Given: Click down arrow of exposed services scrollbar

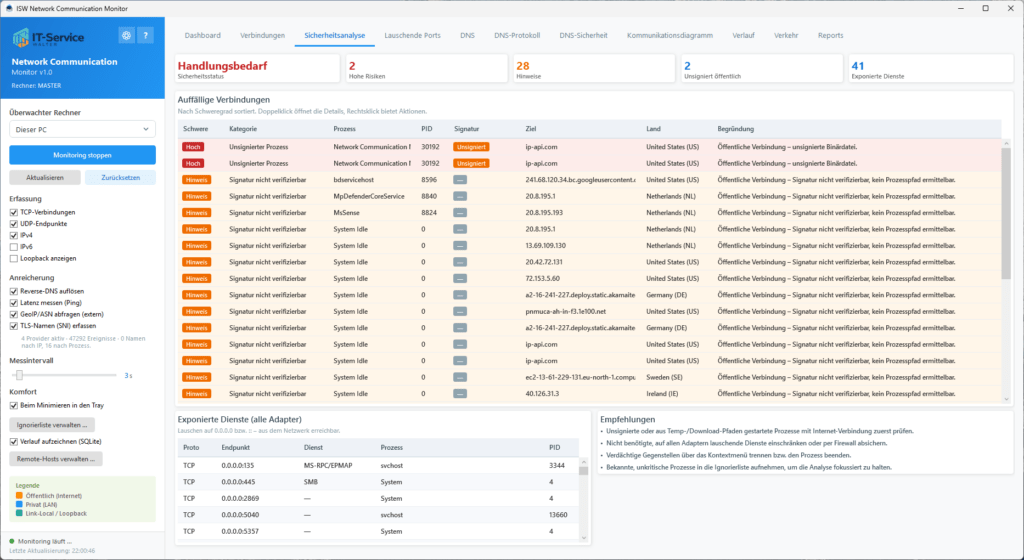Looking at the screenshot, I should (583, 538).
